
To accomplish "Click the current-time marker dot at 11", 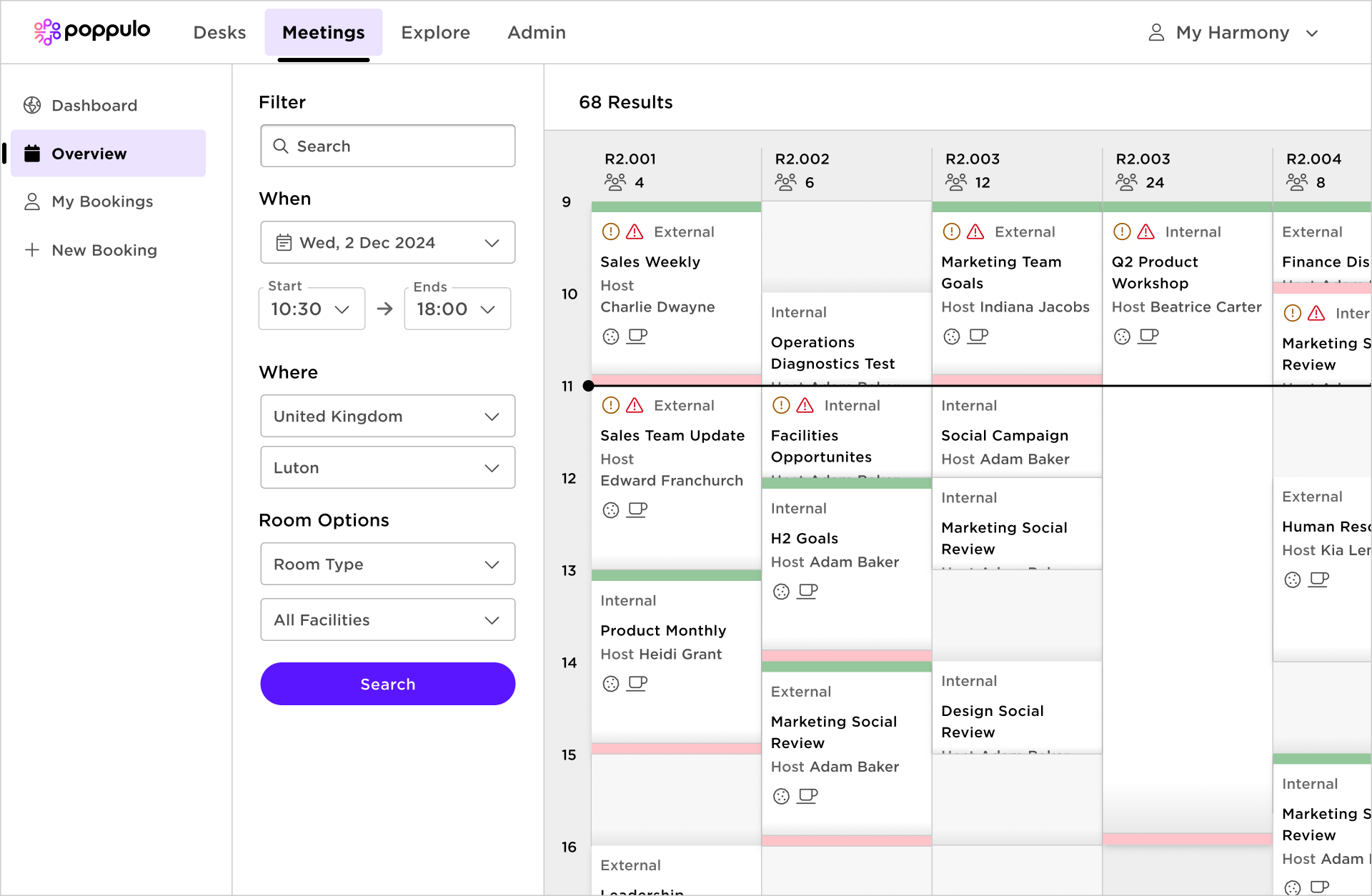I will pos(588,386).
